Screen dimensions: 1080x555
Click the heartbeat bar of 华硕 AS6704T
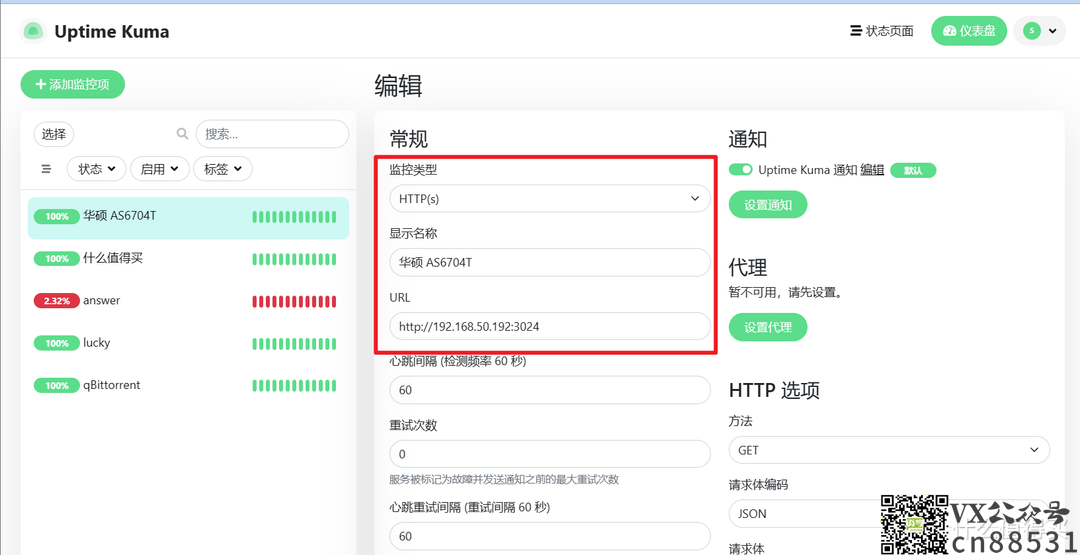[294, 218]
